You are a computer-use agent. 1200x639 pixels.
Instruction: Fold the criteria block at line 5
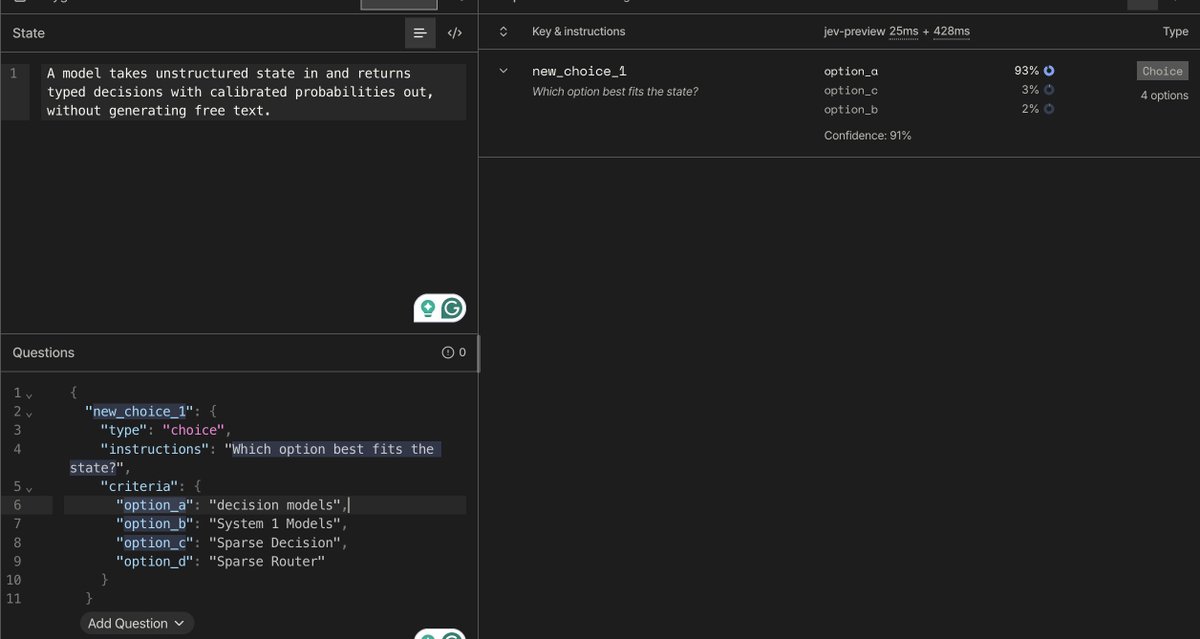pyautogui.click(x=28, y=487)
